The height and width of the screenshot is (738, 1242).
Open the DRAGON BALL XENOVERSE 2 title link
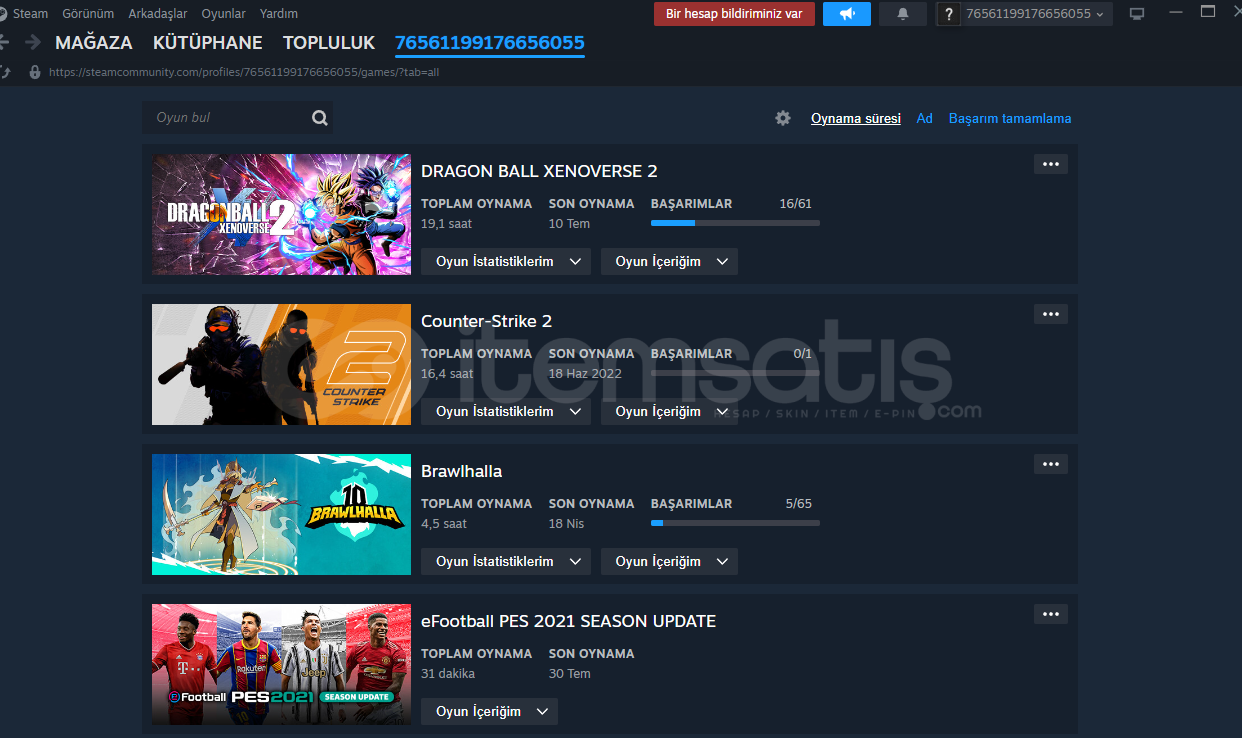tap(539, 171)
